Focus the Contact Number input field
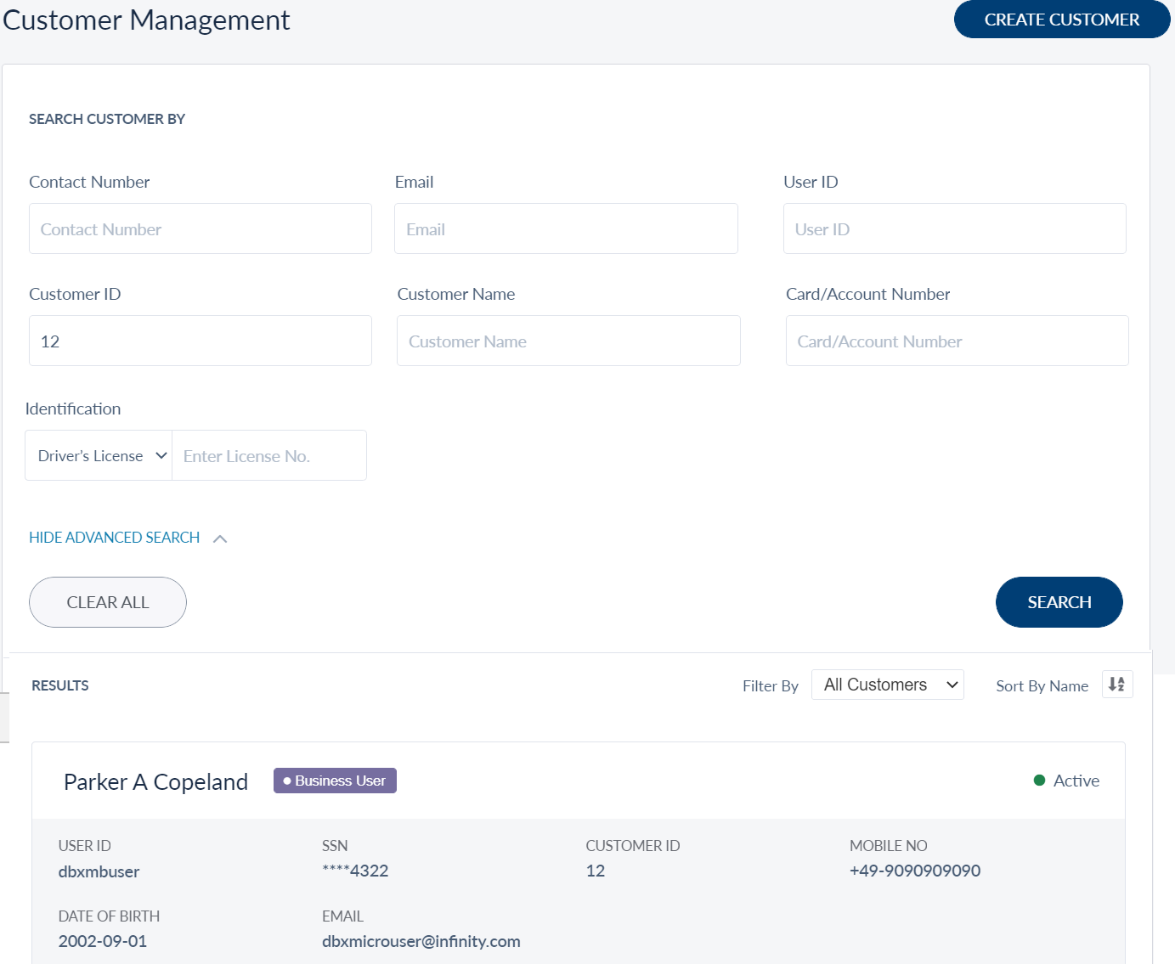This screenshot has width=1175, height=964. click(x=200, y=229)
